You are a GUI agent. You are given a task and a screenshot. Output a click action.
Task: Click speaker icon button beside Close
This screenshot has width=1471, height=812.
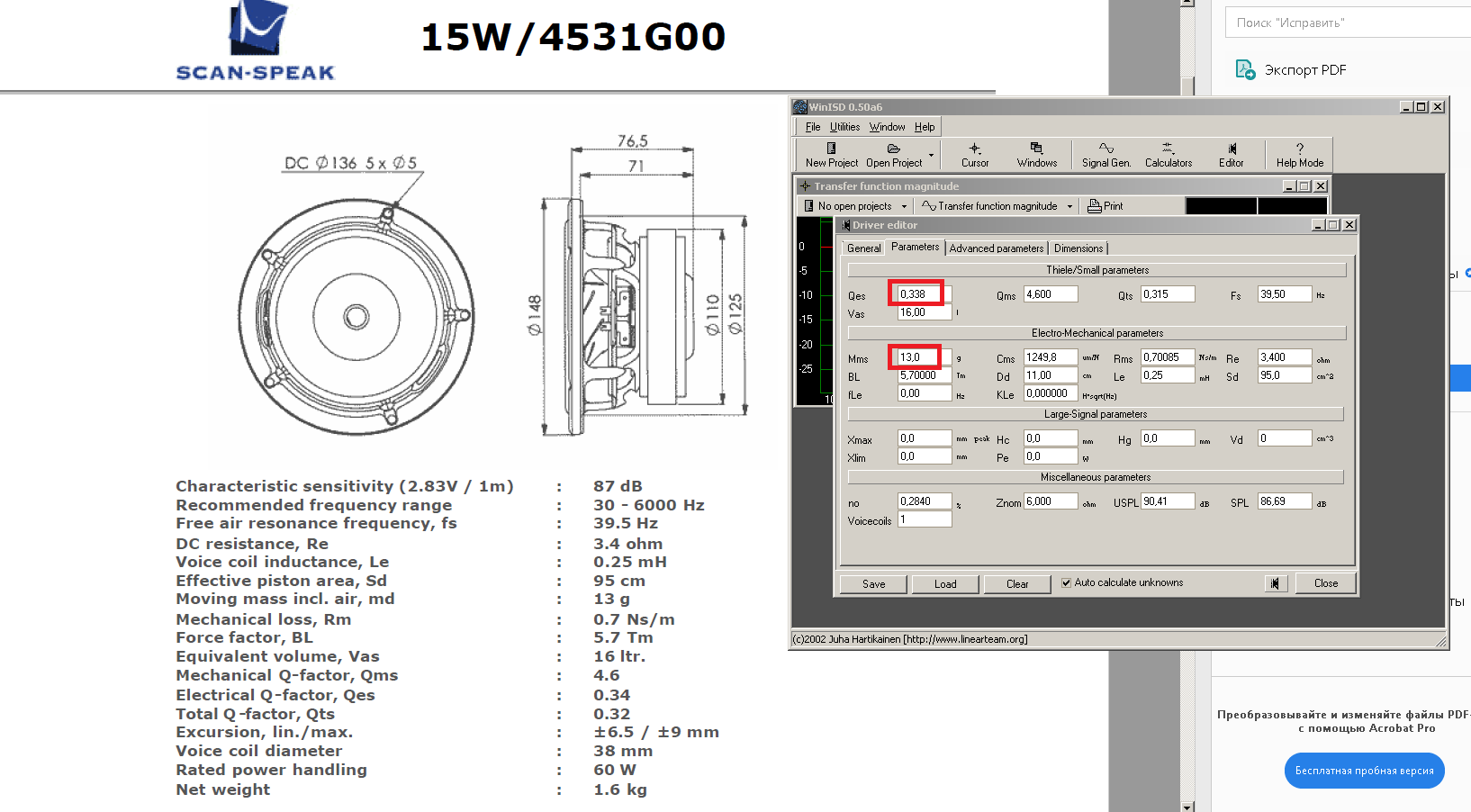(1275, 583)
